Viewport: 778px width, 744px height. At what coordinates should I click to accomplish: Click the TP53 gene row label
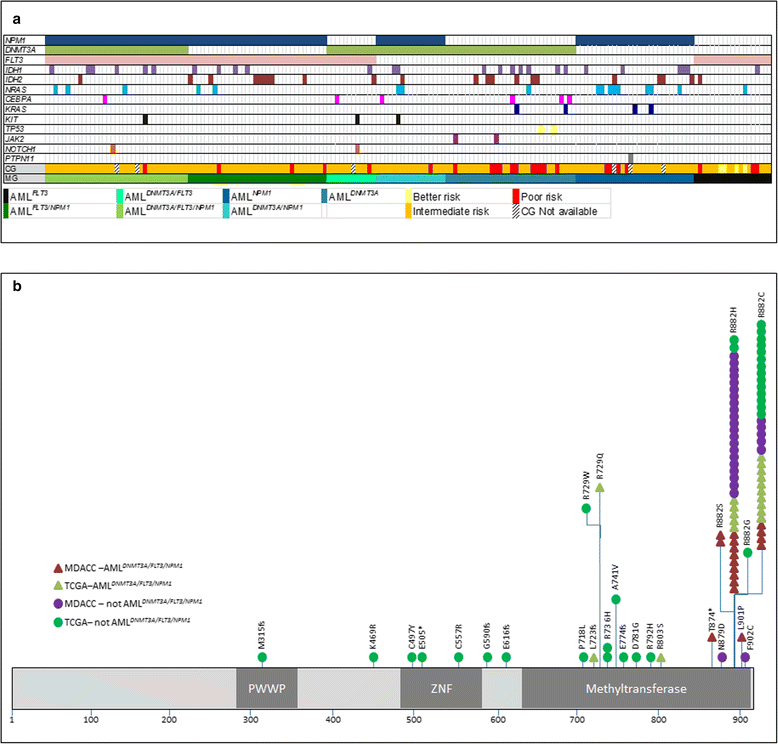pyautogui.click(x=14, y=129)
